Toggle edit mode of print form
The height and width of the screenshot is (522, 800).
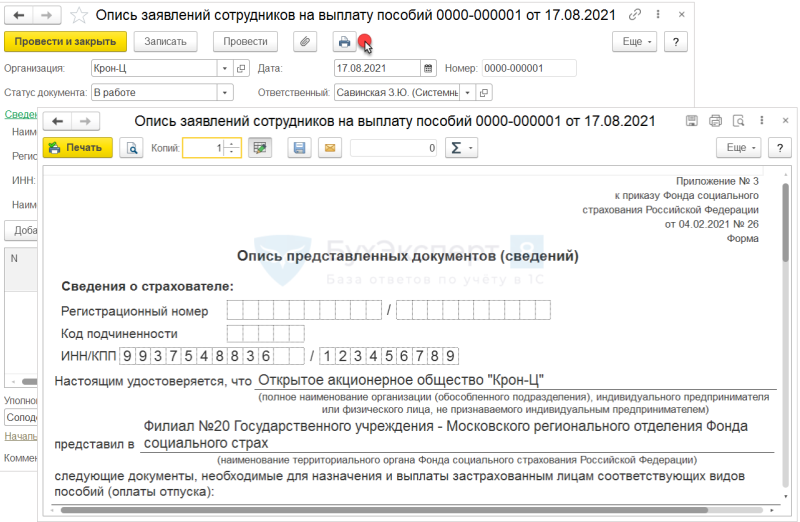tap(260, 148)
